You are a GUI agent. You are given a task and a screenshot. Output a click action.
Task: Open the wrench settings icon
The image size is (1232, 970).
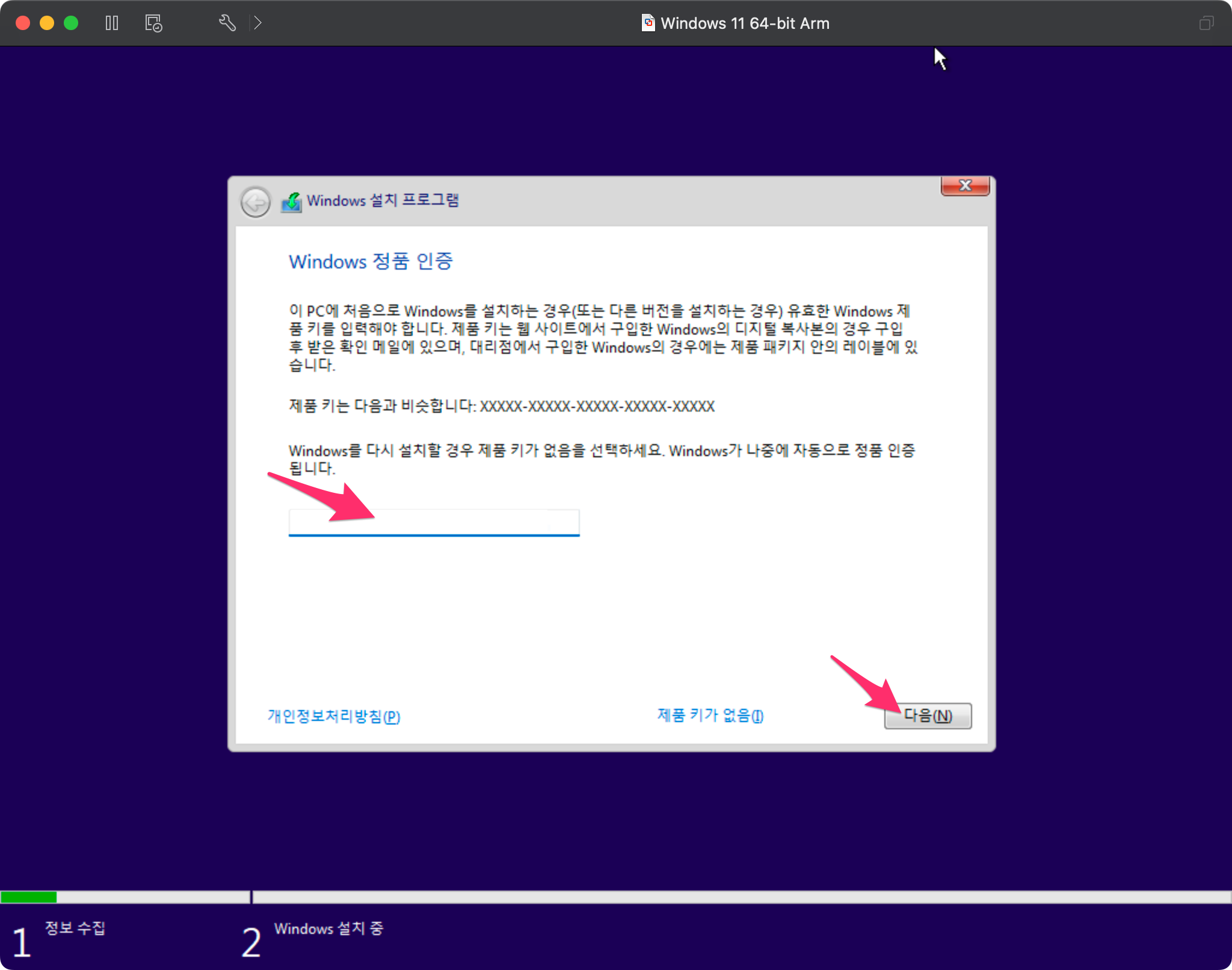(x=227, y=23)
